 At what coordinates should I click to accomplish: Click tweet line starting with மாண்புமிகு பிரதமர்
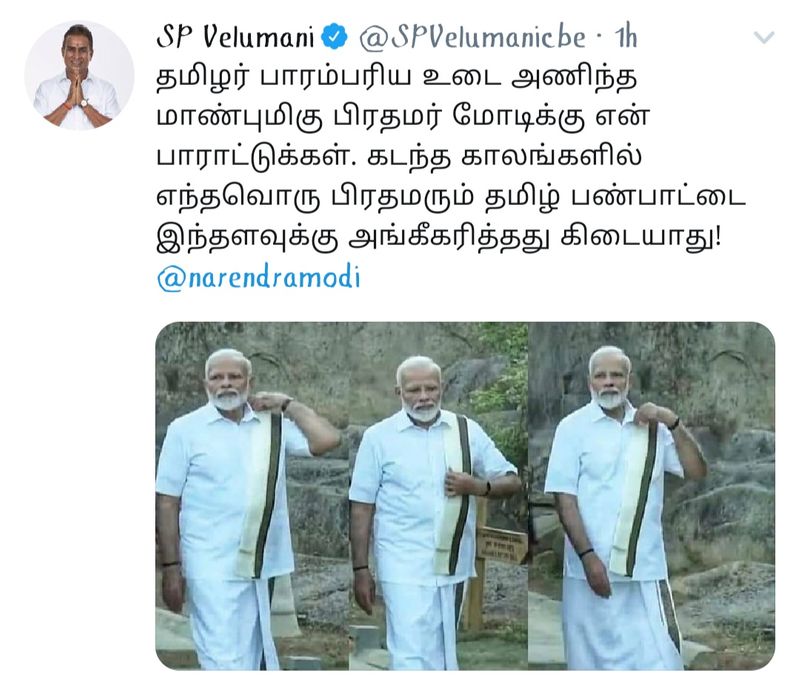coord(403,117)
